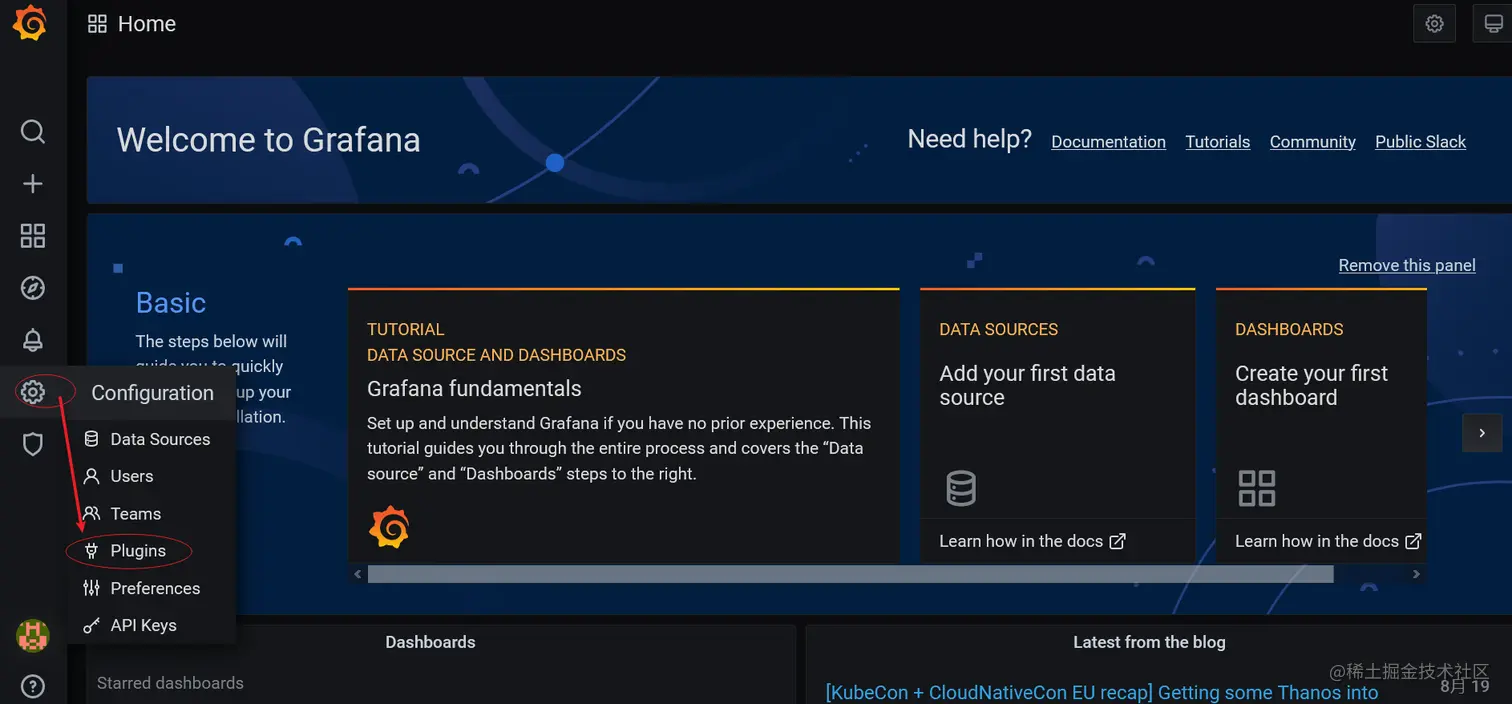The height and width of the screenshot is (704, 1512).
Task: Select Plugins from the Configuration menu
Action: click(138, 550)
